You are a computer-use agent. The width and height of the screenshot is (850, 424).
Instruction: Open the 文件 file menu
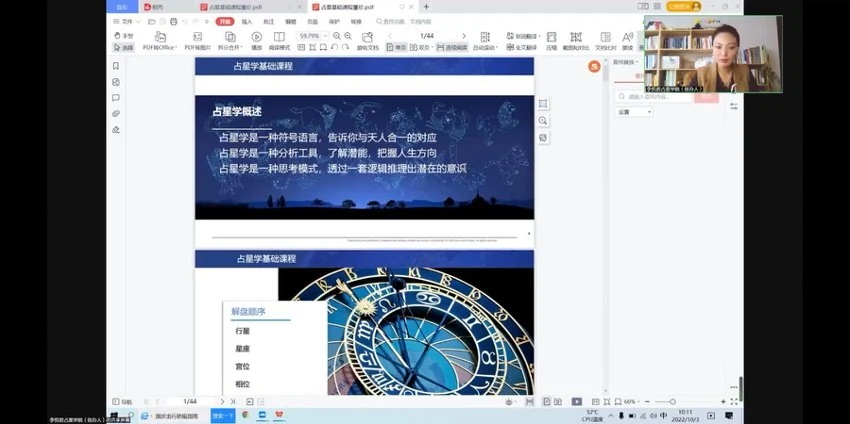click(126, 22)
